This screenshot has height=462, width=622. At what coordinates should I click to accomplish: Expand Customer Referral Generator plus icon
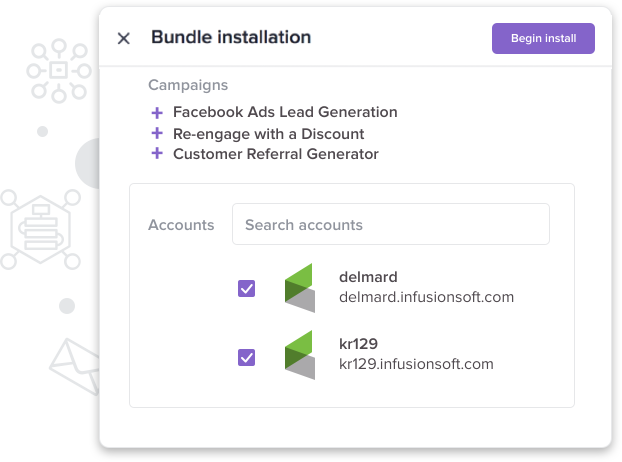pyautogui.click(x=157, y=153)
